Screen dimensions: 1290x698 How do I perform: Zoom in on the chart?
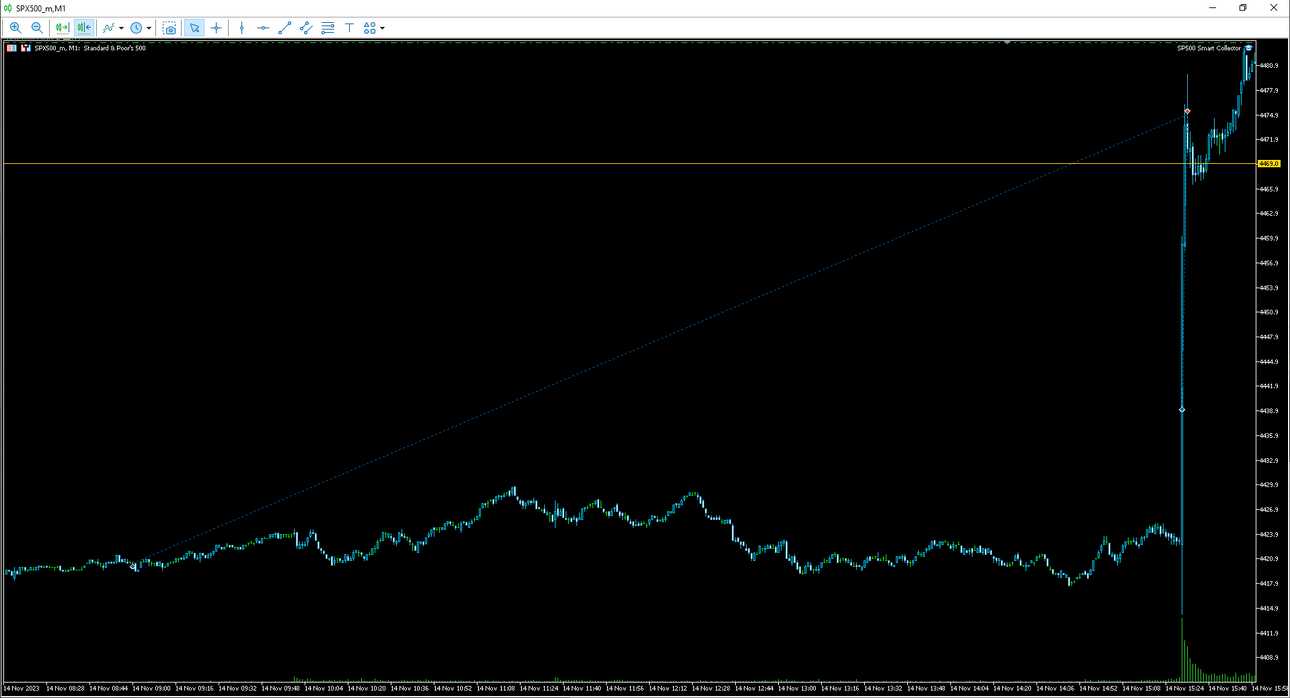15,28
